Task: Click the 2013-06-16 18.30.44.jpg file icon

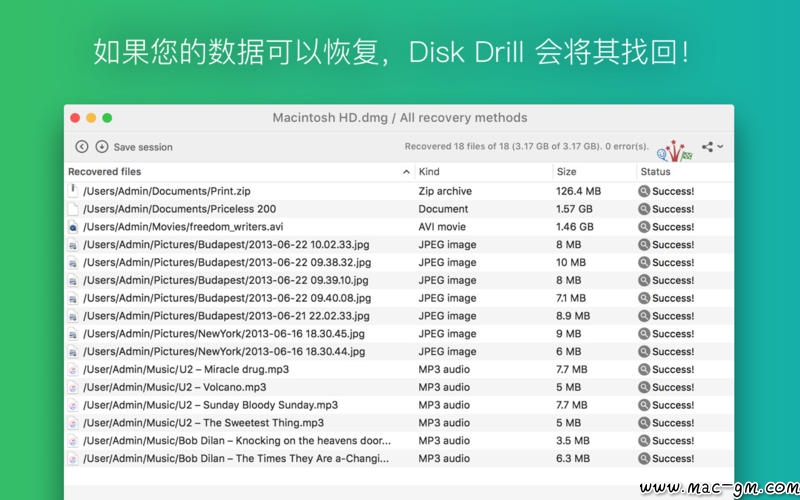Action: pyautogui.click(x=73, y=352)
